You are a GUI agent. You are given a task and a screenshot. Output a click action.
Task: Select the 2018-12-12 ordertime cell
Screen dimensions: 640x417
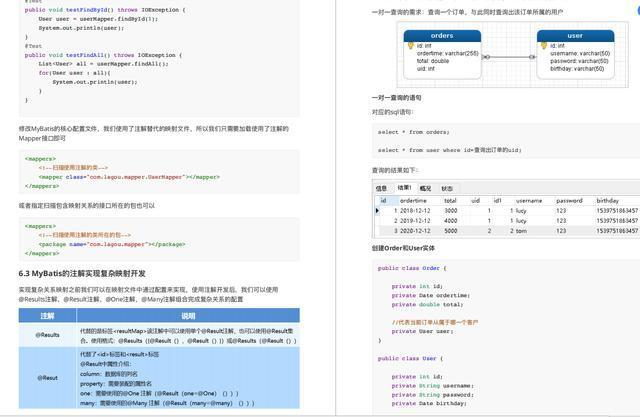pos(415,211)
